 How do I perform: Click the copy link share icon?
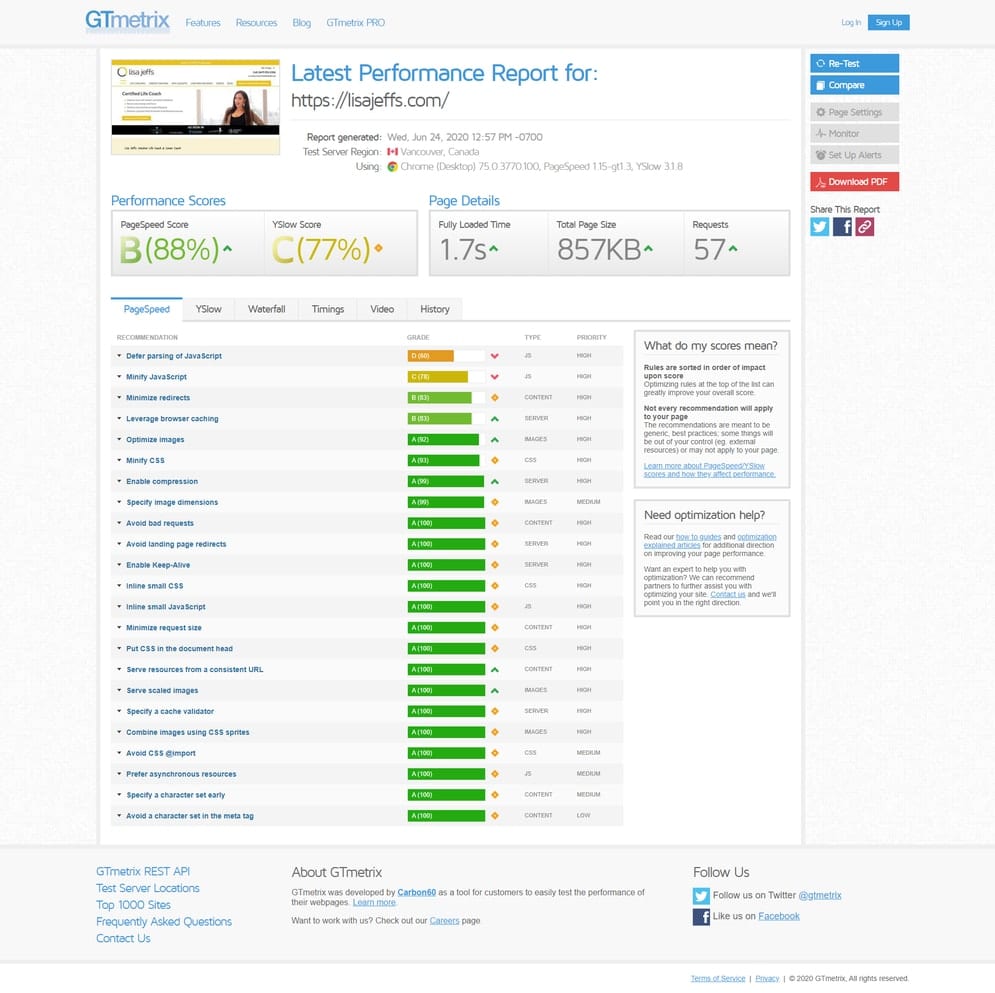tap(865, 227)
